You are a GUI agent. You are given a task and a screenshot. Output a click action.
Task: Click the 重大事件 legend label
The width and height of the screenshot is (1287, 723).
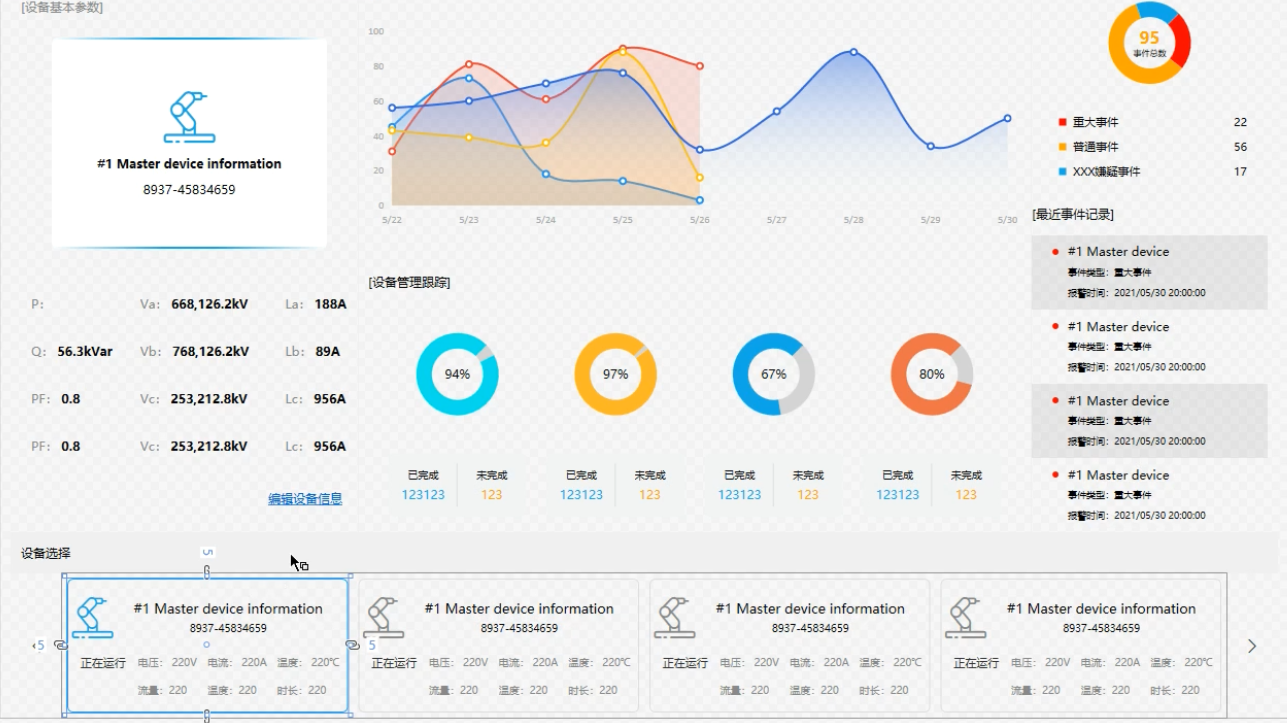[1095, 122]
